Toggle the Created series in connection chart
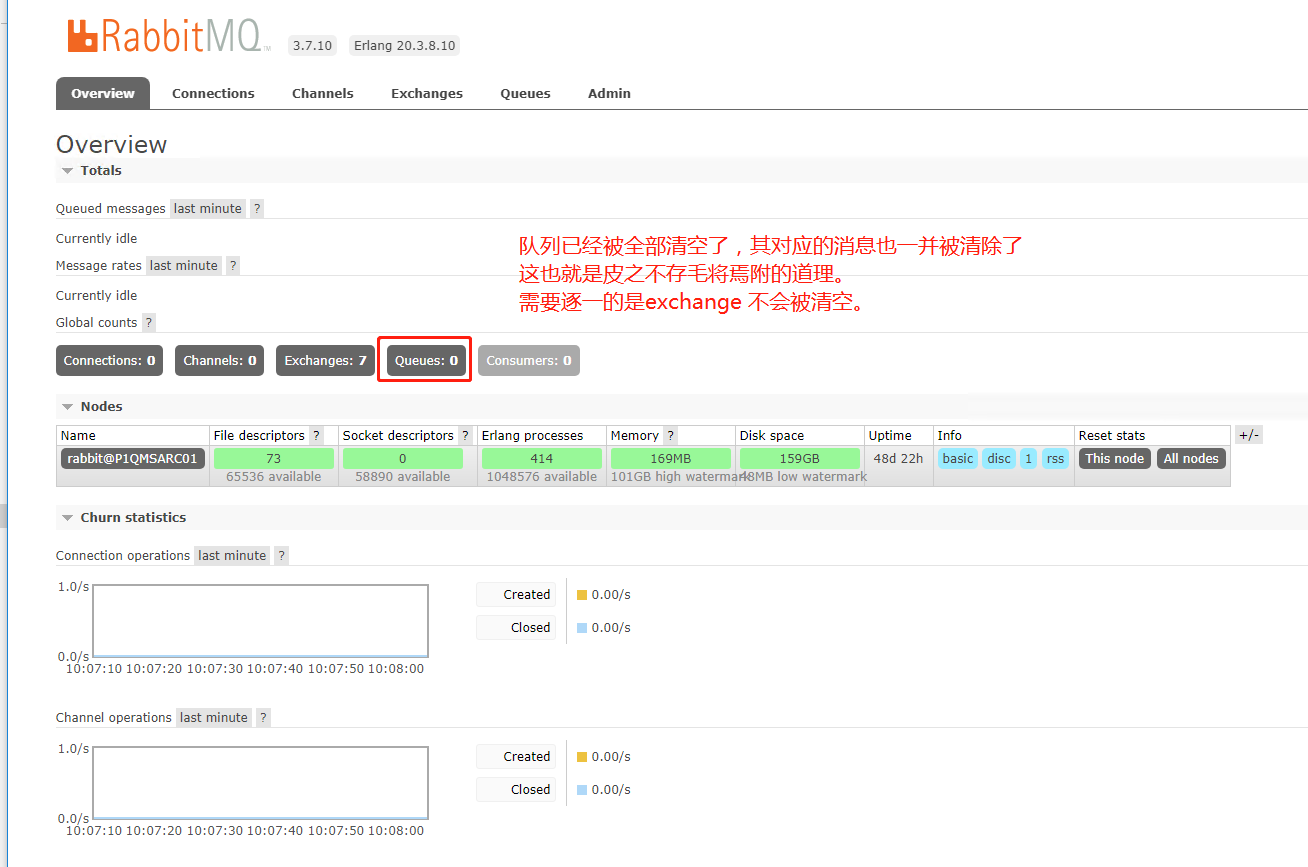The image size is (1308, 867). point(516,594)
